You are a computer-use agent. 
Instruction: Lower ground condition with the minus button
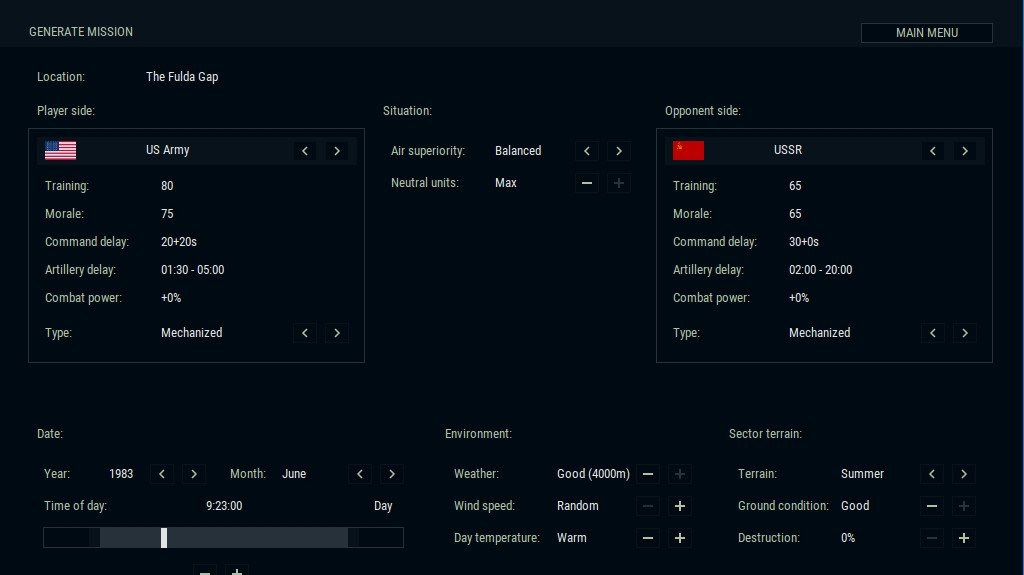pyautogui.click(x=932, y=506)
